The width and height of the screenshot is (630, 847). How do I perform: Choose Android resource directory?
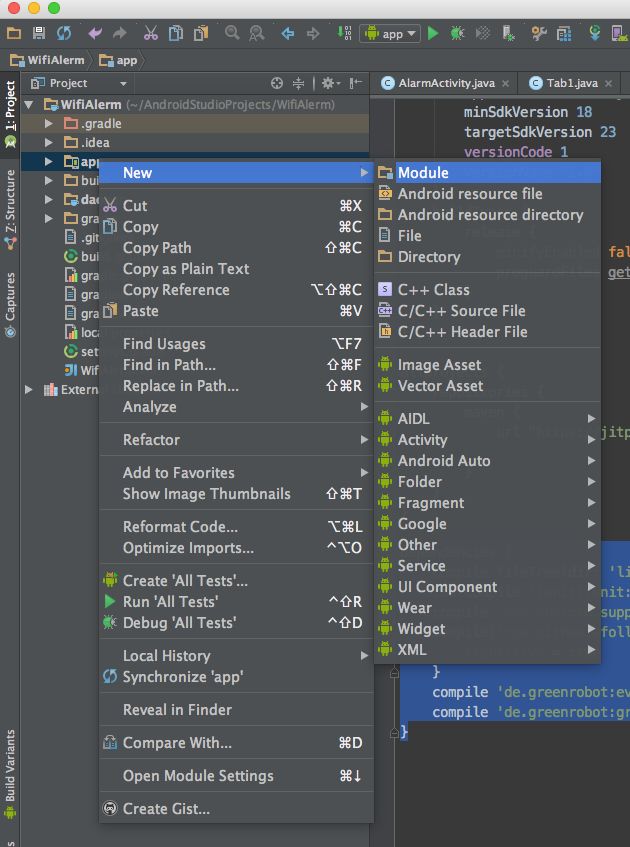click(487, 215)
